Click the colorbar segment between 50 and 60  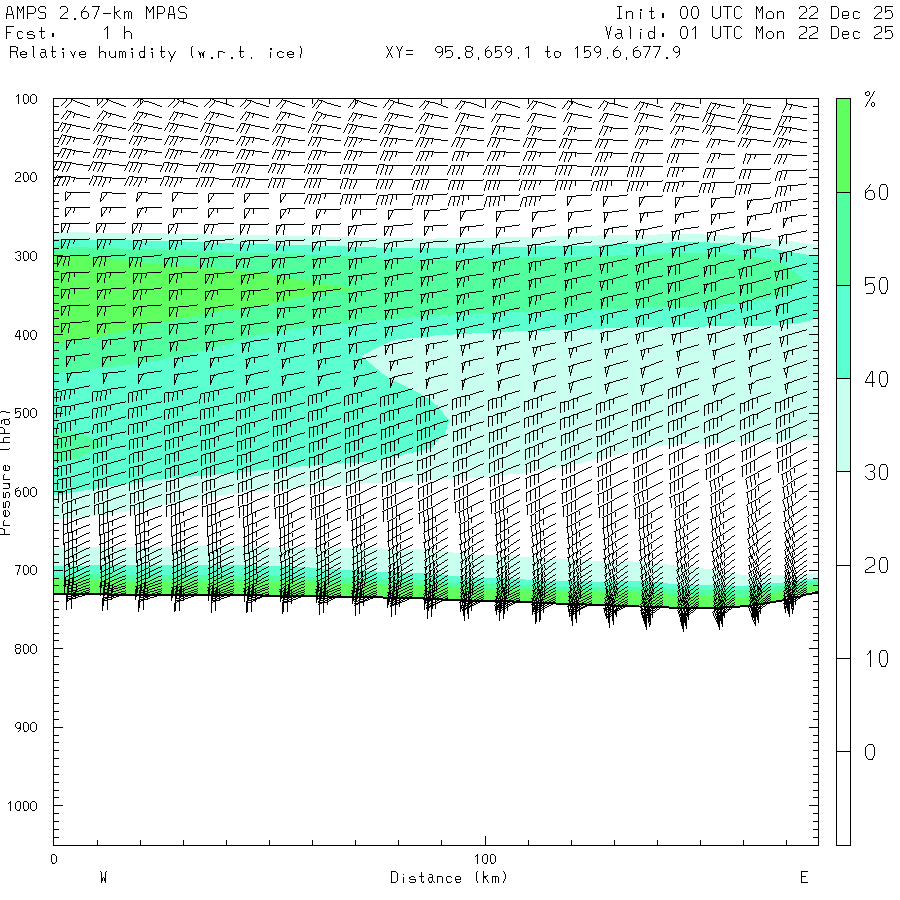click(843, 239)
